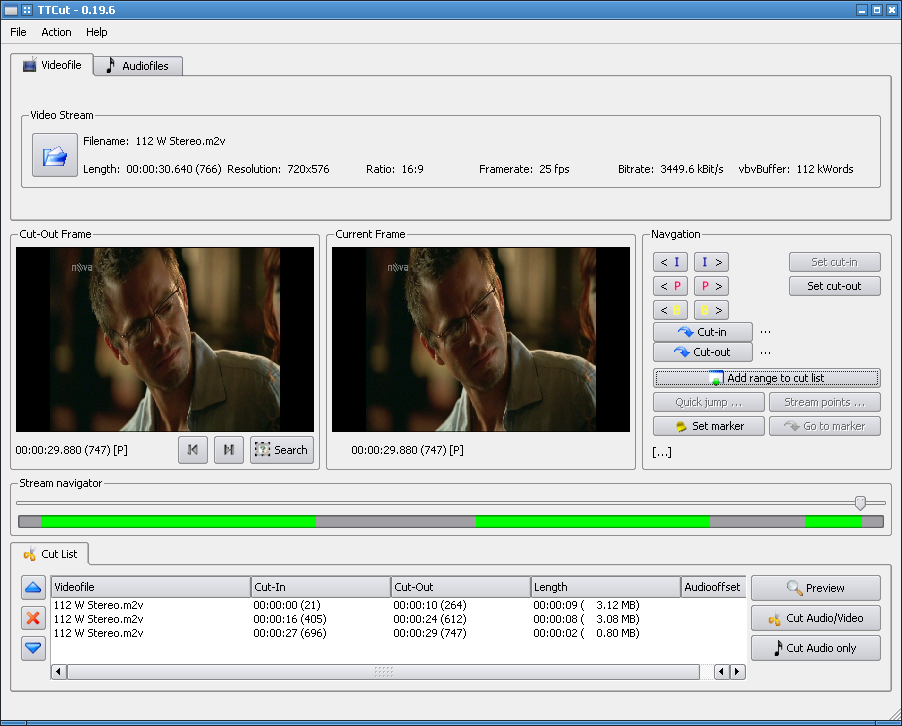902x726 pixels.
Task: Click last green segment in cut bar
Action: click(833, 522)
